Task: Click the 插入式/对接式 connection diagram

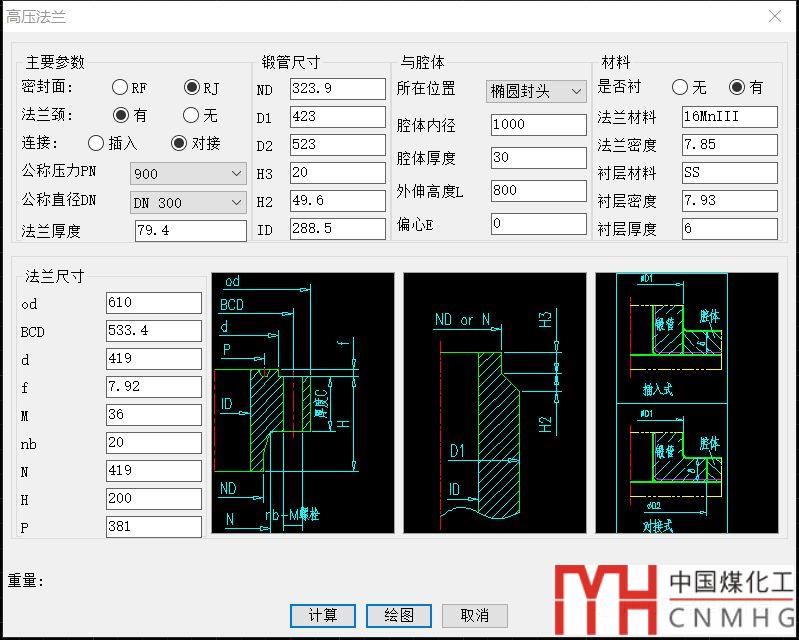Action: pyautogui.click(x=686, y=401)
